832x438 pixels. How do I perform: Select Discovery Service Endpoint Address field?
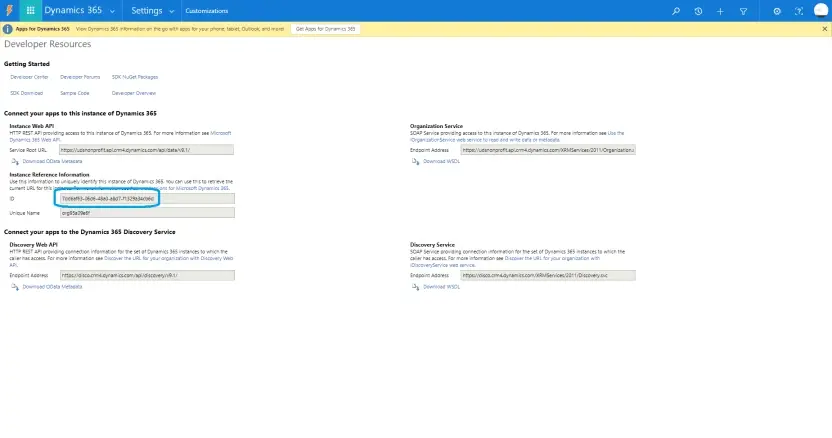[548, 276]
